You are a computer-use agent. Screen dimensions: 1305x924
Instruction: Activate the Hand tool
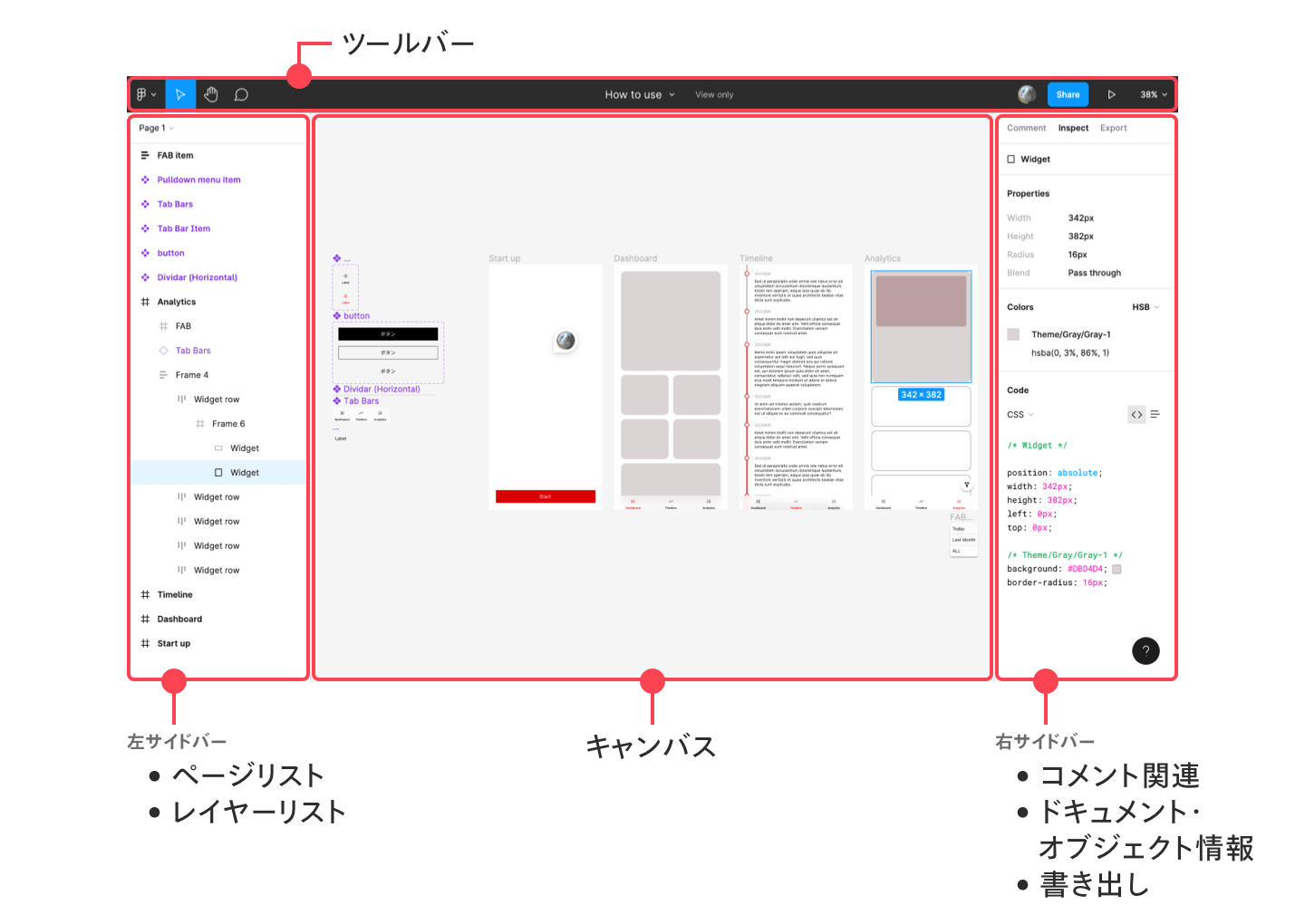click(210, 93)
